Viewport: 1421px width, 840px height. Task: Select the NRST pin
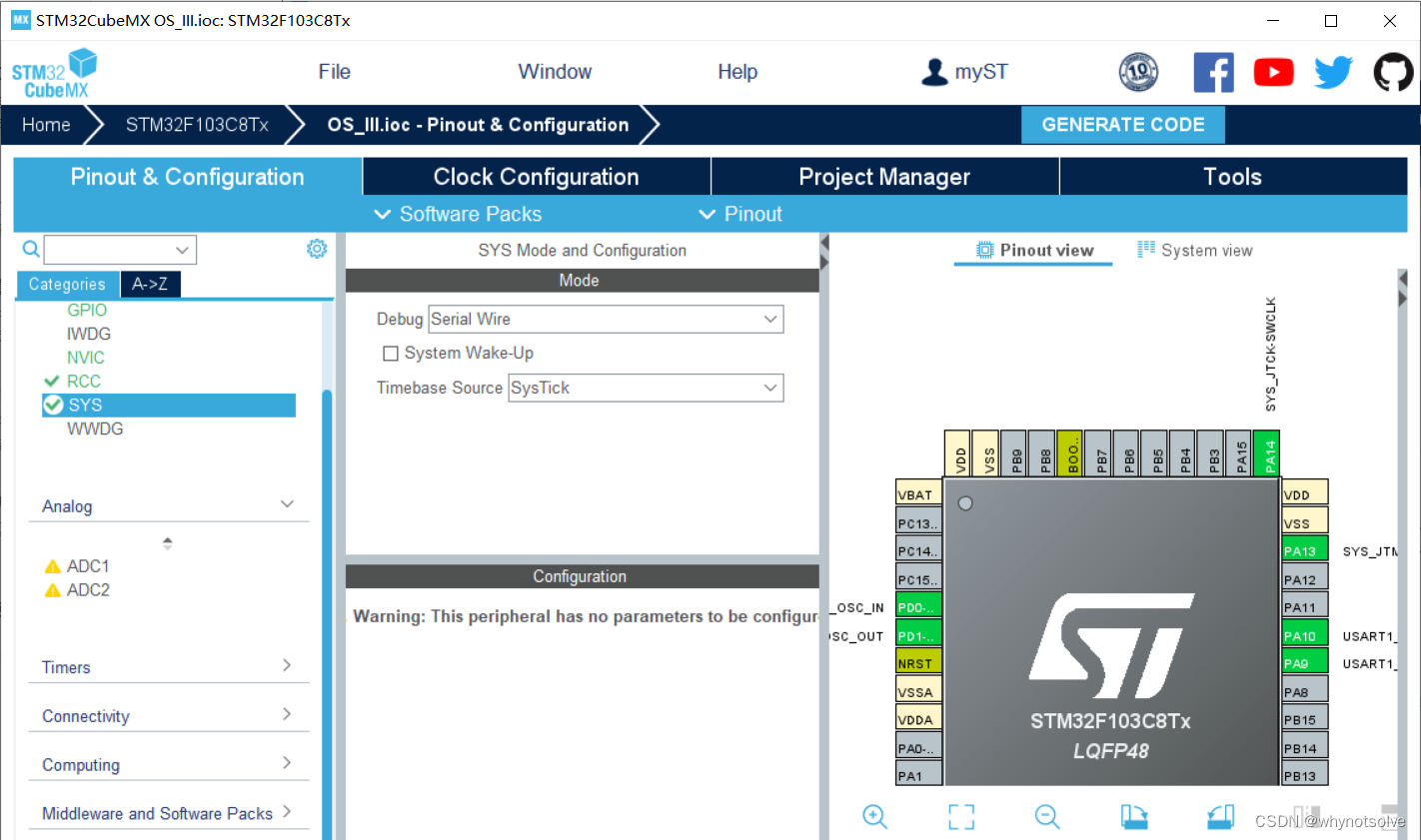(x=919, y=662)
